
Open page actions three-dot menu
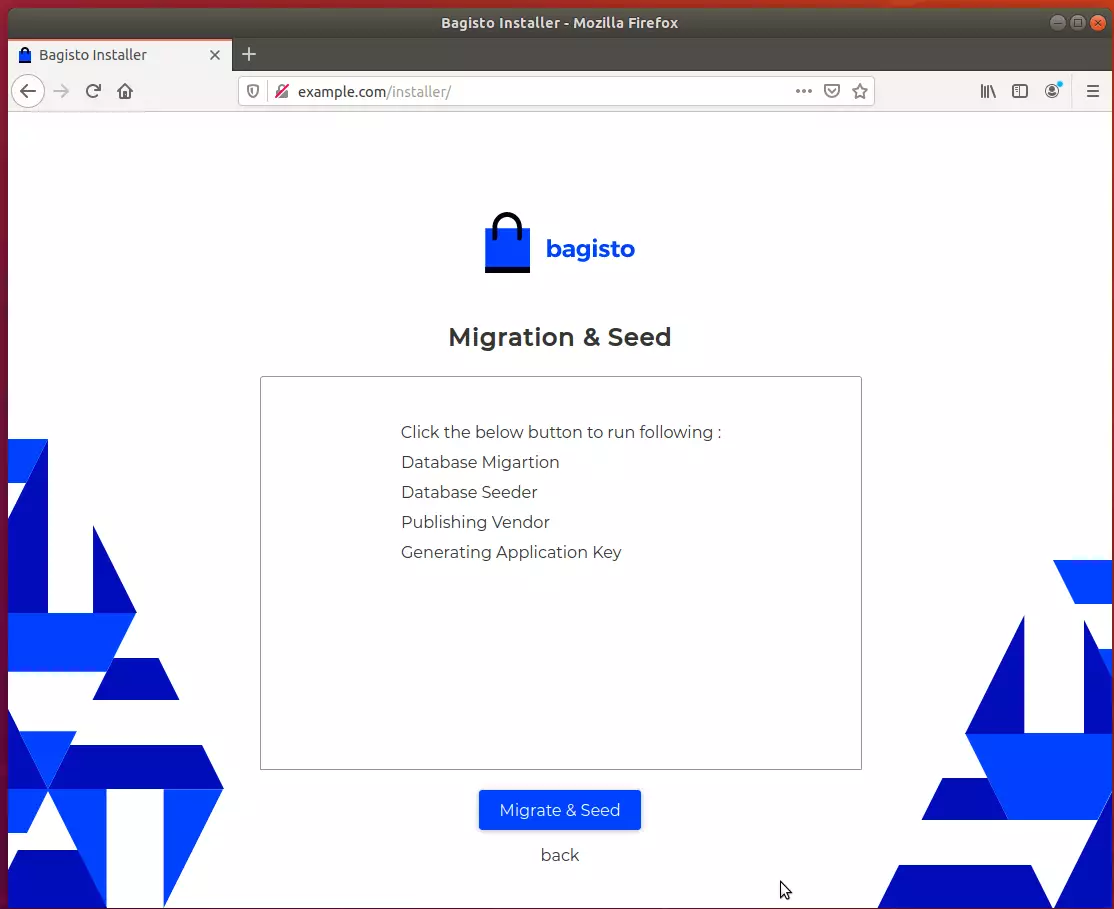click(804, 91)
